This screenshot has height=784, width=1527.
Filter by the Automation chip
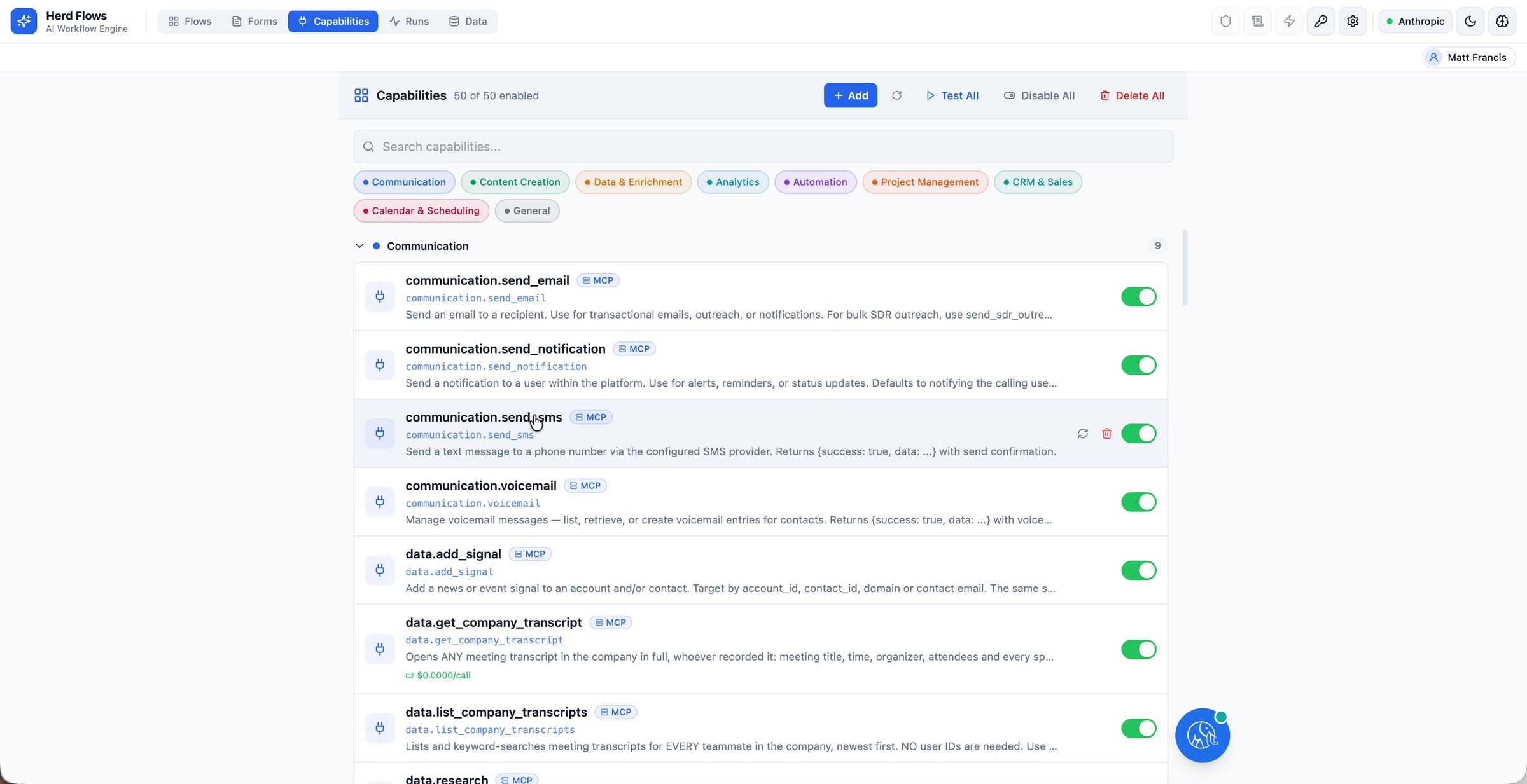coord(816,182)
